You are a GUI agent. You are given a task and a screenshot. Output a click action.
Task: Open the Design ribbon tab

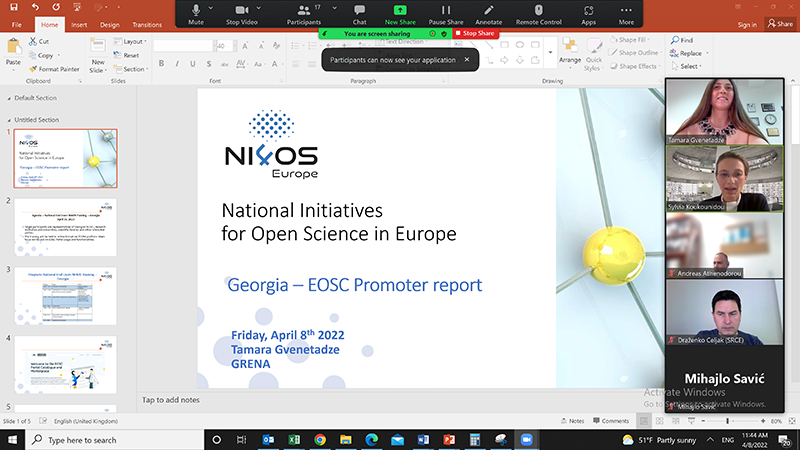coord(109,24)
